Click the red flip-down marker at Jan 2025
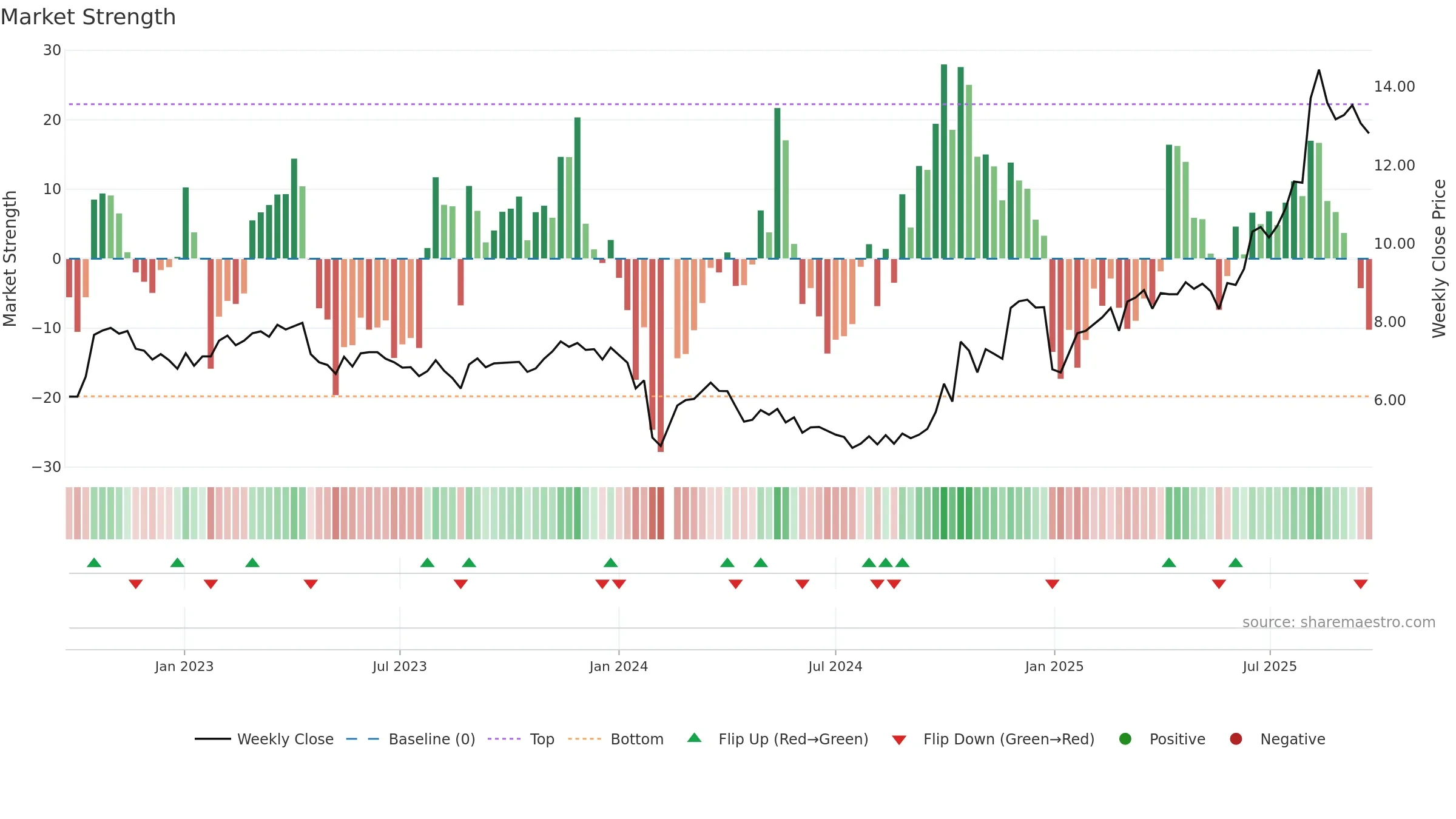This screenshot has width=1456, height=819. coord(1053,584)
